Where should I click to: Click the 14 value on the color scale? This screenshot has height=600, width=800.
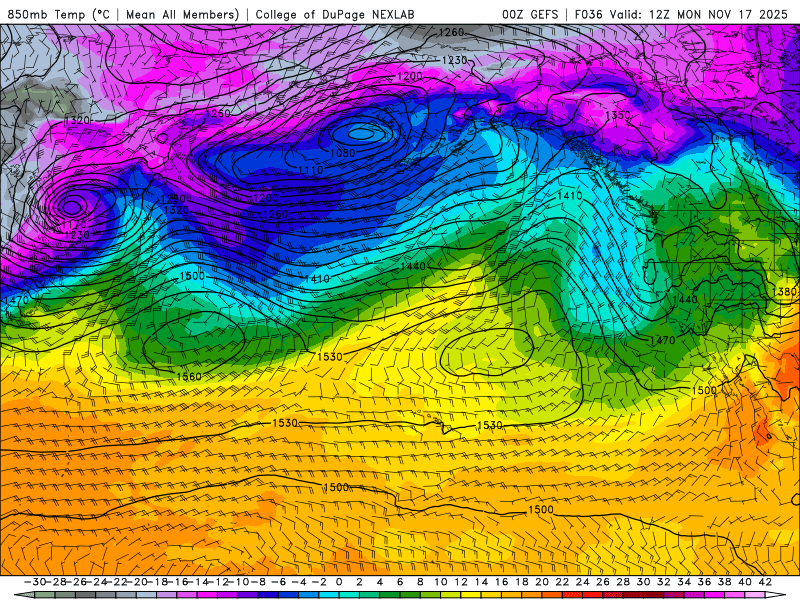[x=481, y=582]
